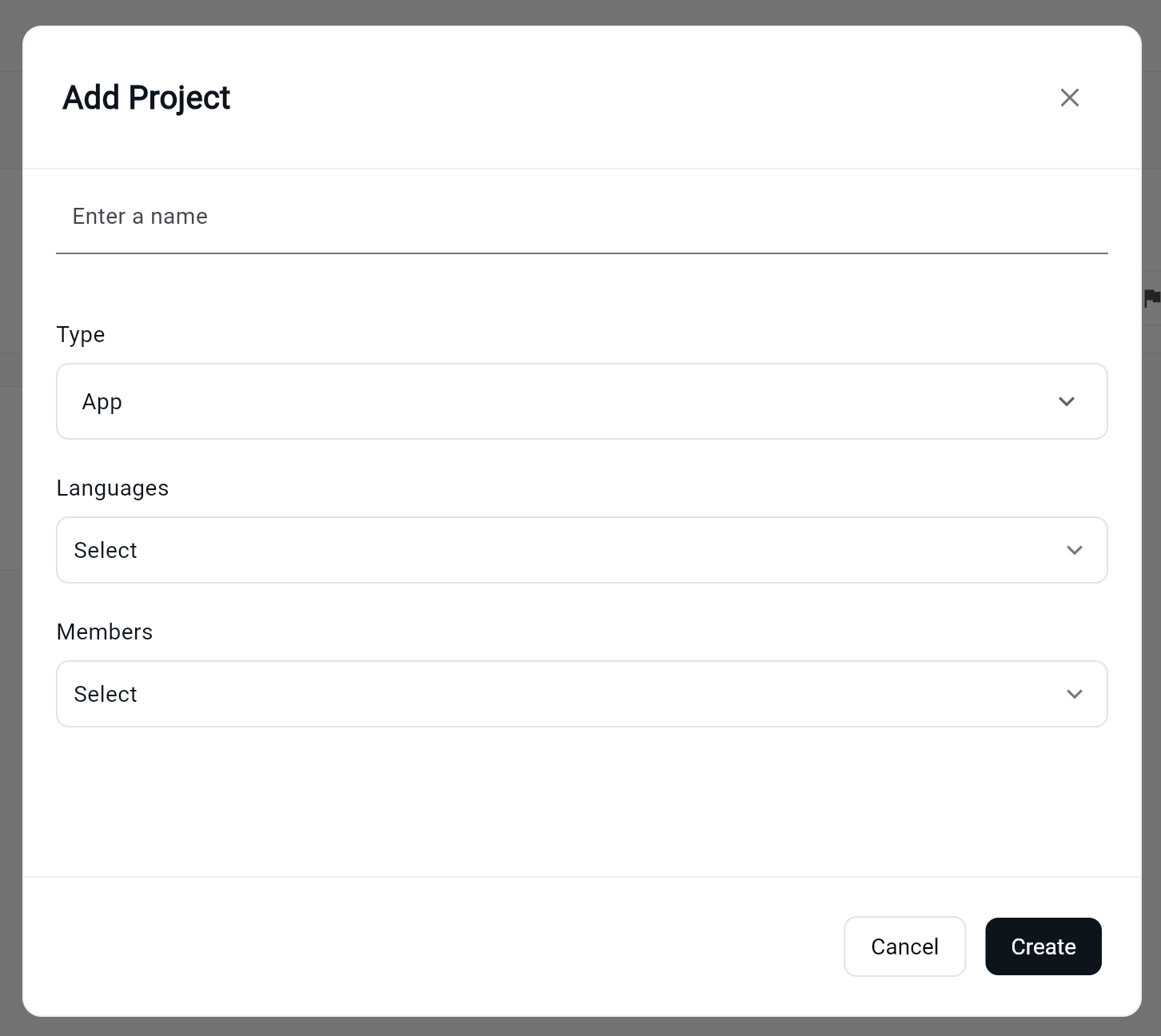1161x1036 pixels.
Task: Click the Languages label
Action: click(112, 488)
